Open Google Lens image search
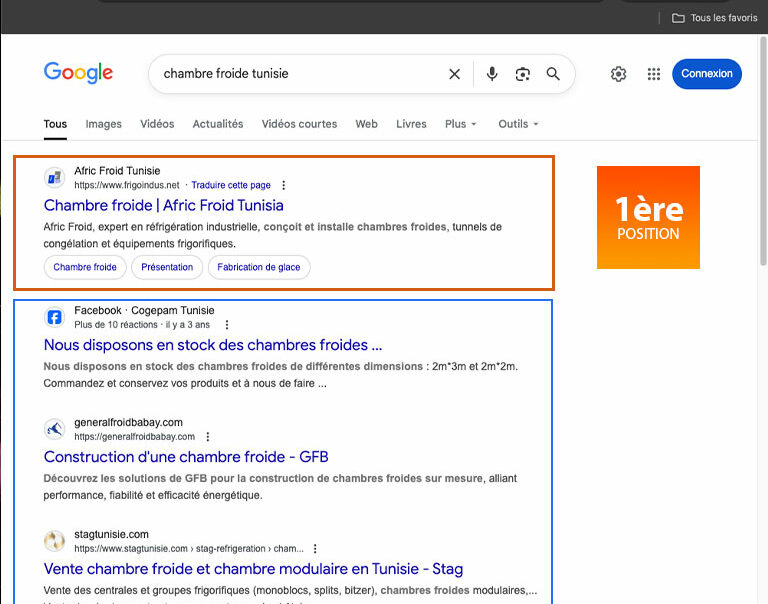 [x=522, y=74]
